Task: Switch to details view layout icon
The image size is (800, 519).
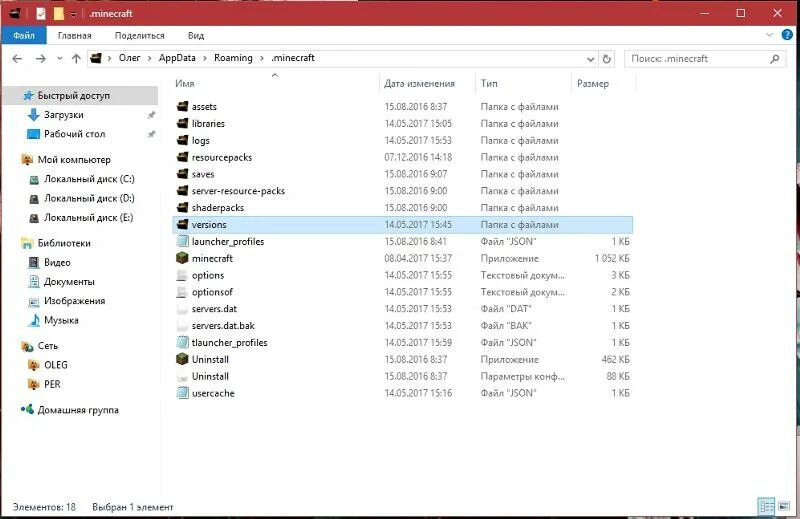Action: click(x=767, y=506)
